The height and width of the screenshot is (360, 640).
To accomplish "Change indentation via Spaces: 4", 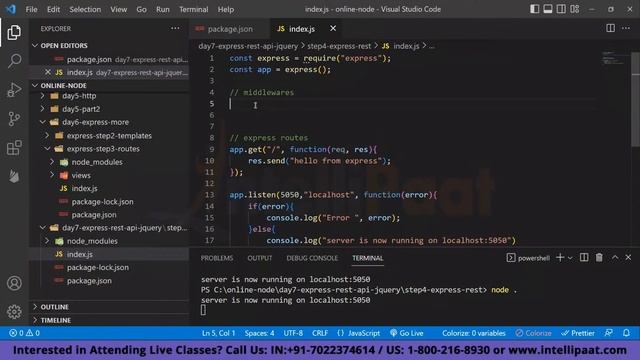I will point(259,333).
